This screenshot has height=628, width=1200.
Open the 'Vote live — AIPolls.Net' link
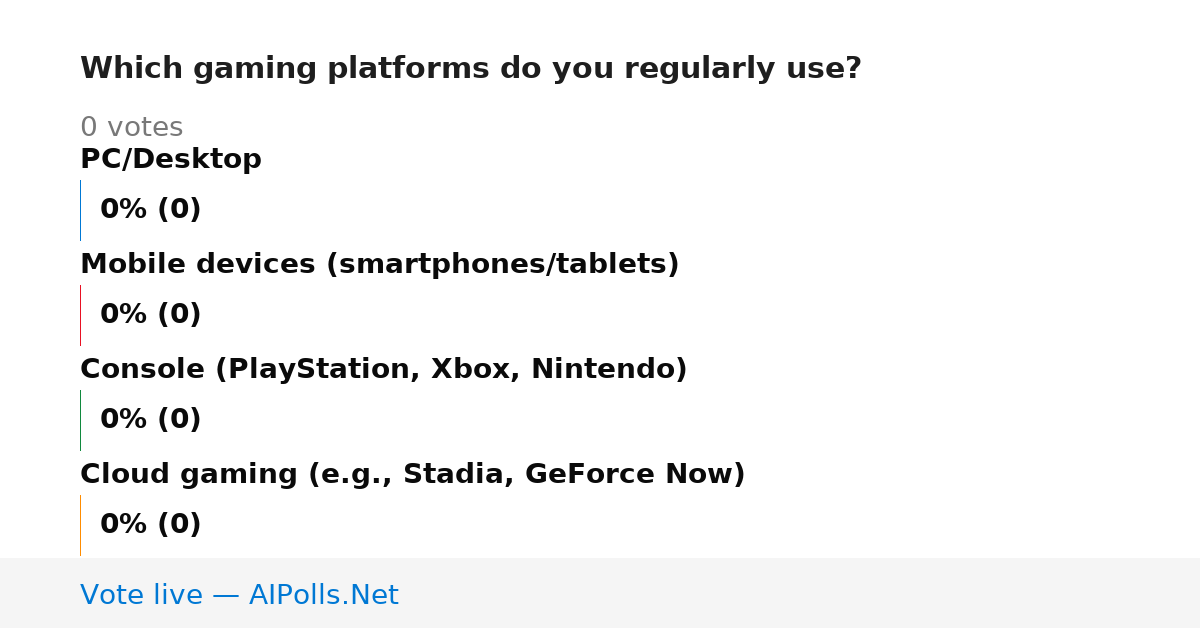(239, 595)
